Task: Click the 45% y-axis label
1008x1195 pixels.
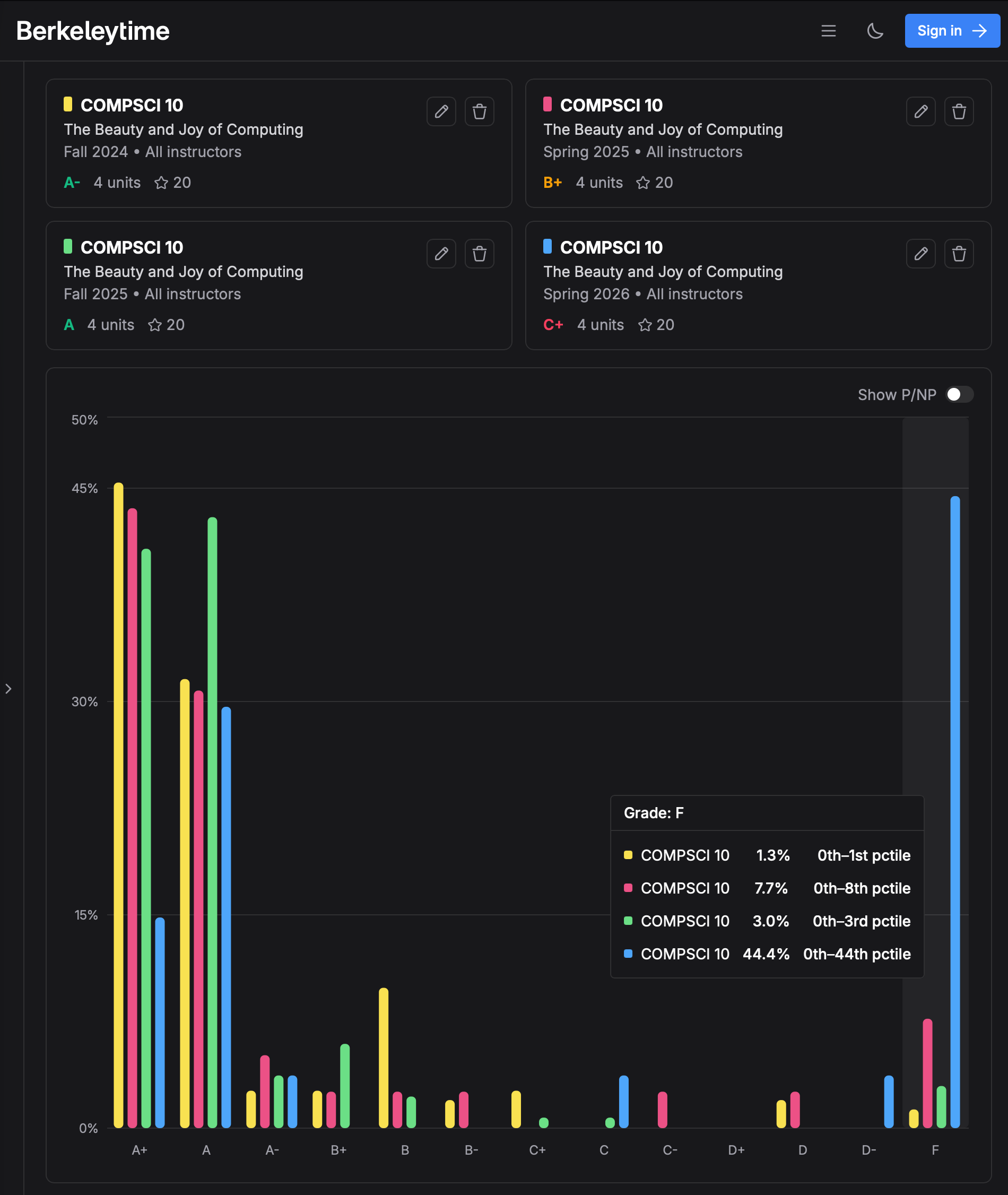Action: pyautogui.click(x=84, y=488)
